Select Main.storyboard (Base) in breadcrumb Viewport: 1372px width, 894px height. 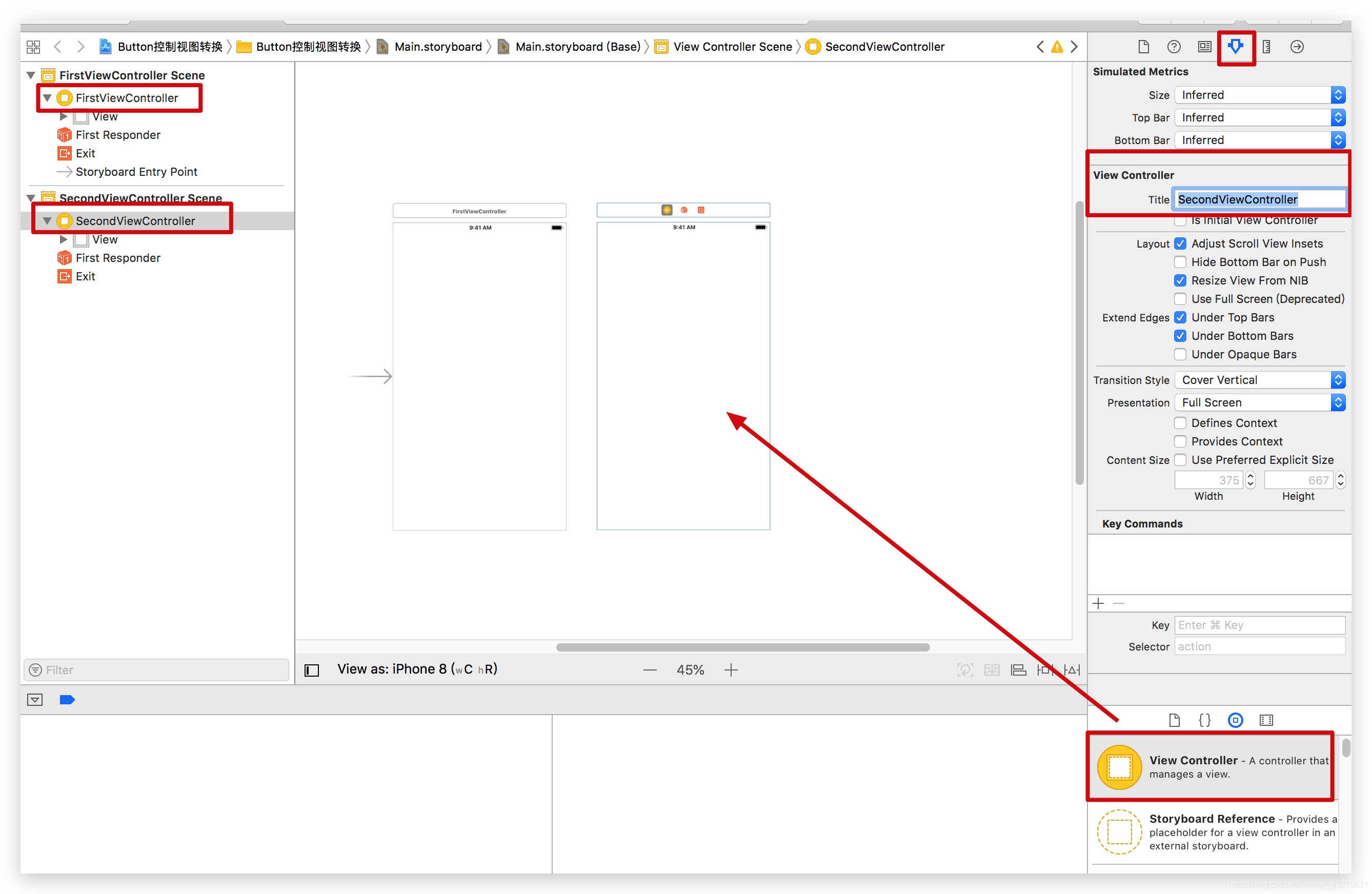577,47
